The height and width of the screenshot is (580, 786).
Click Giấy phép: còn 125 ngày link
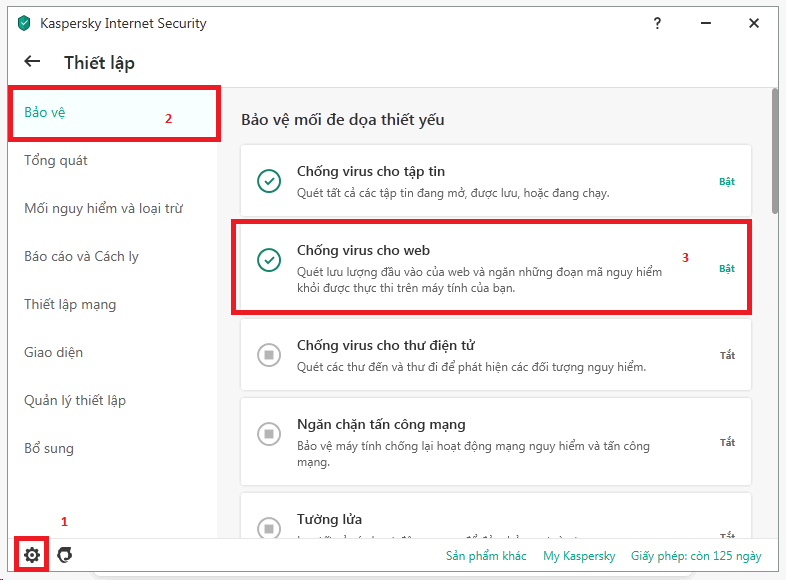pyautogui.click(x=696, y=556)
